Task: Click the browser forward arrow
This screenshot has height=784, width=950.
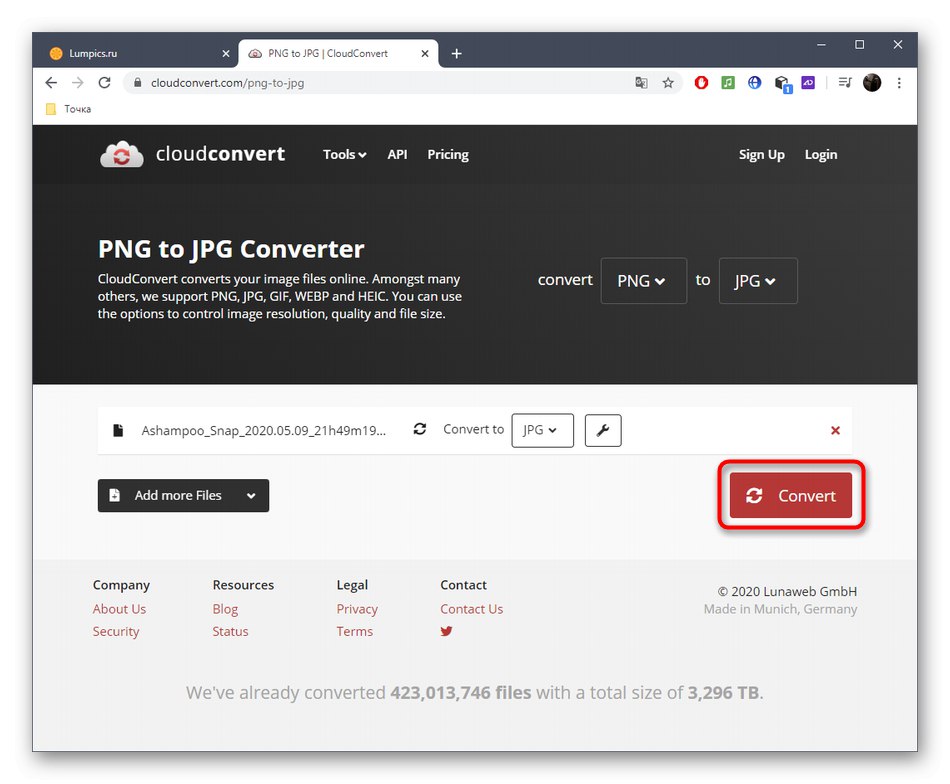Action: pos(78,83)
